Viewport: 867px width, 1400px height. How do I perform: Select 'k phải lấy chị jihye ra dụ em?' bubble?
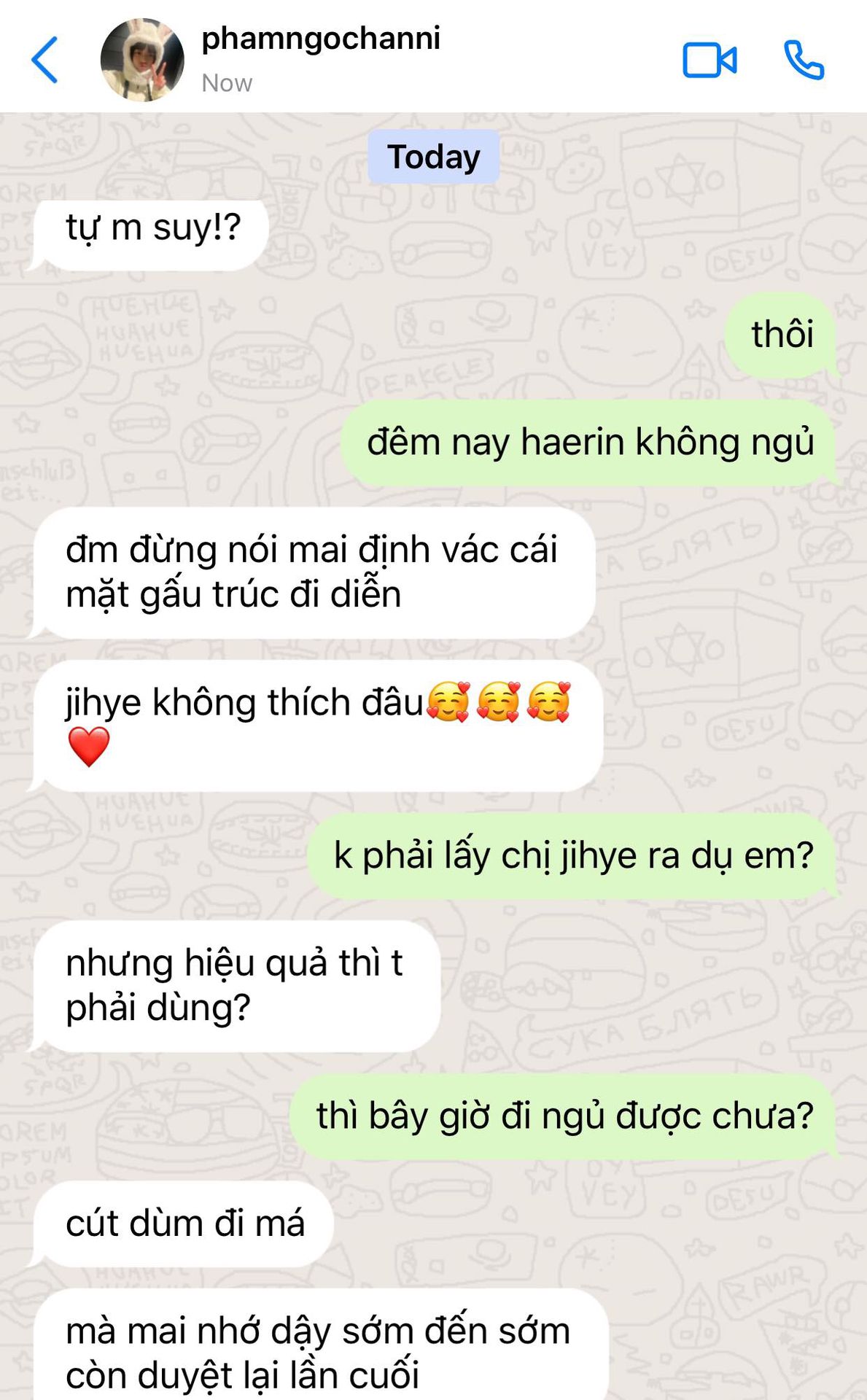[x=572, y=855]
